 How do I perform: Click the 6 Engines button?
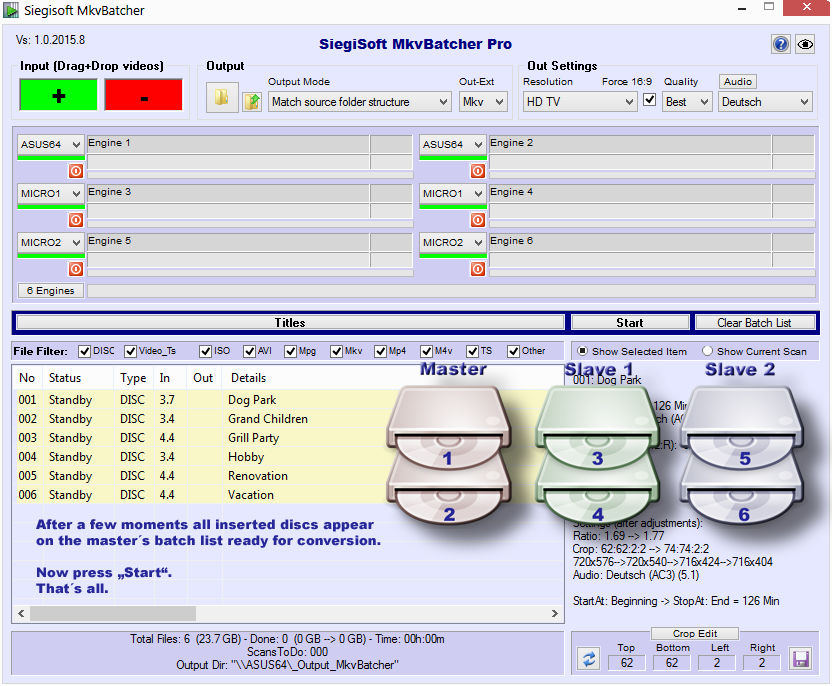pyautogui.click(x=50, y=291)
